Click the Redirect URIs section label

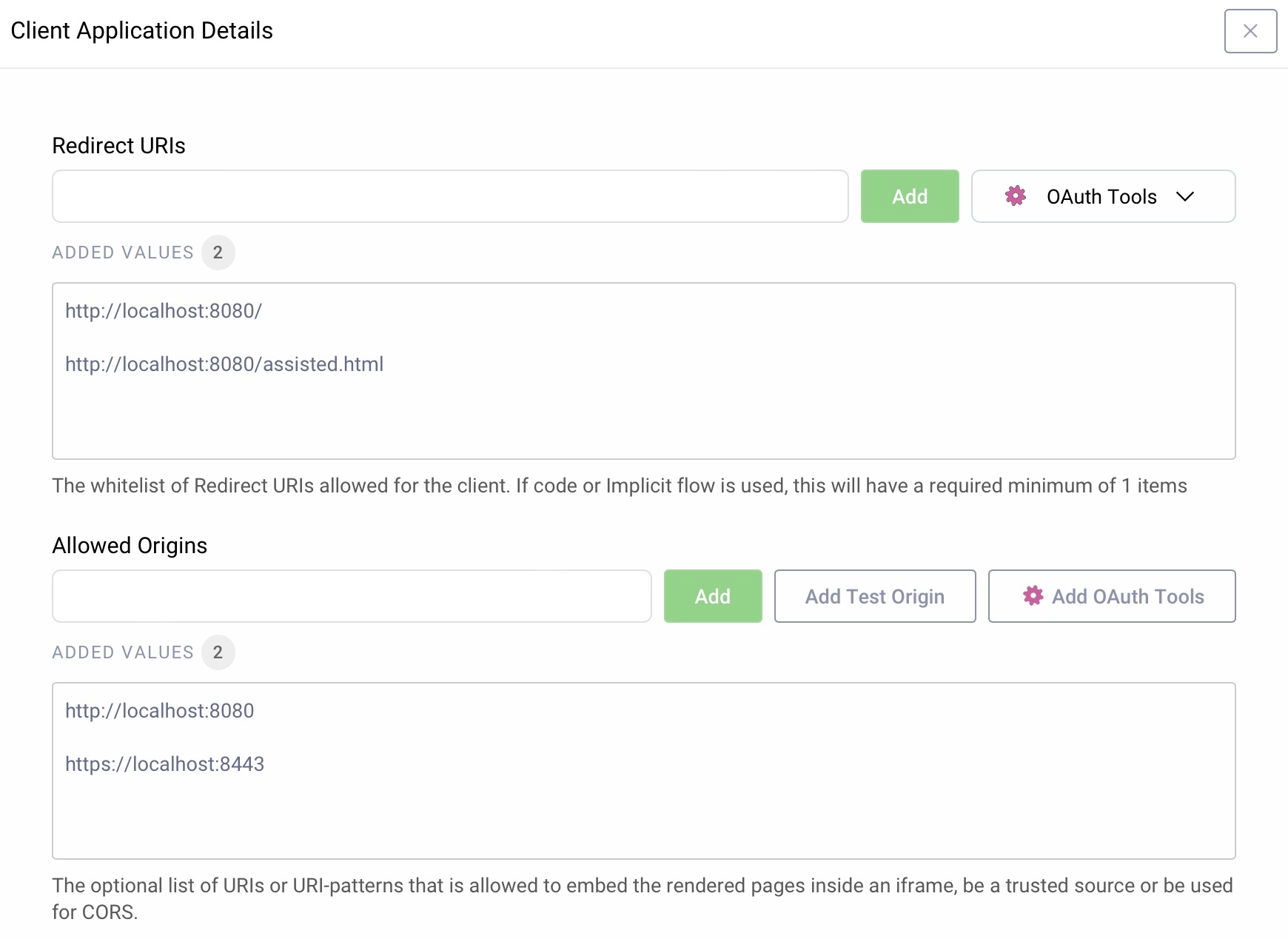click(118, 145)
